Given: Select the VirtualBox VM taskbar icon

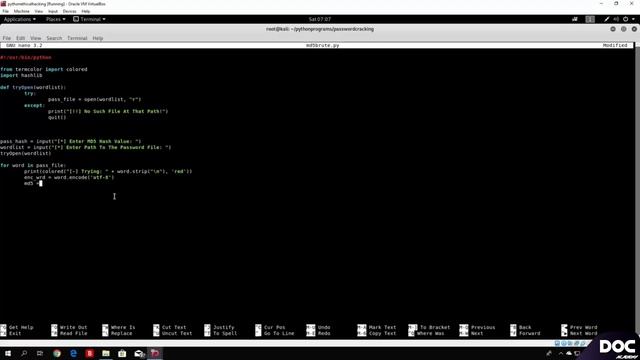Looking at the screenshot, I should (x=155, y=353).
